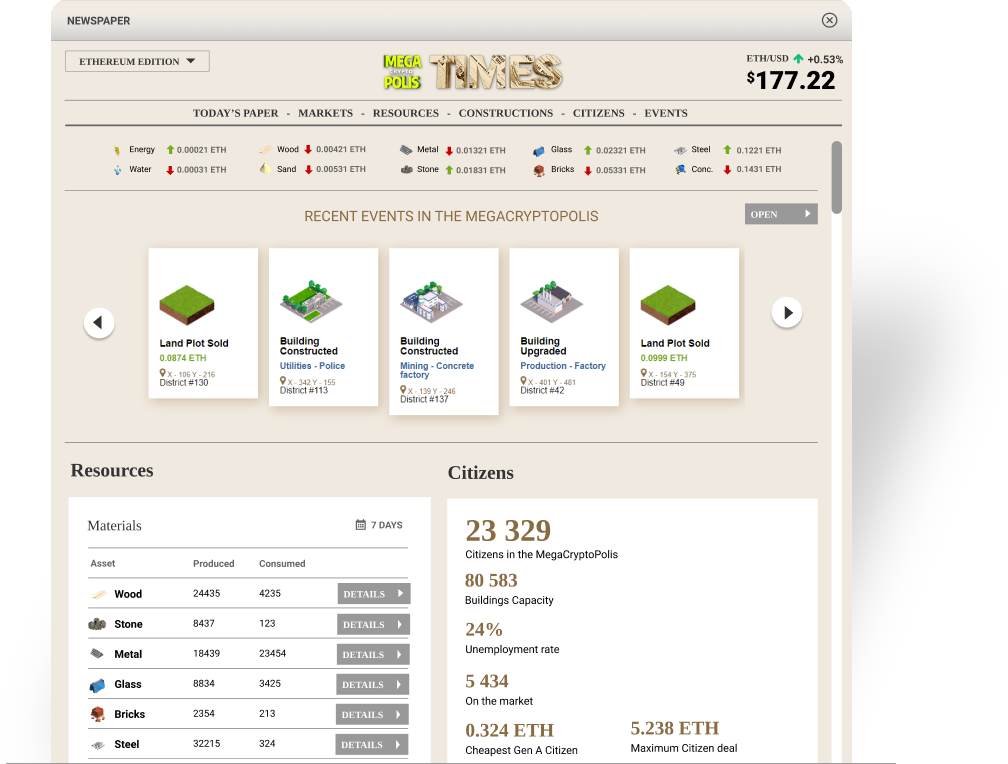The height and width of the screenshot is (764, 1008).
Task: Show previous events with left arrow
Action: pyautogui.click(x=99, y=322)
